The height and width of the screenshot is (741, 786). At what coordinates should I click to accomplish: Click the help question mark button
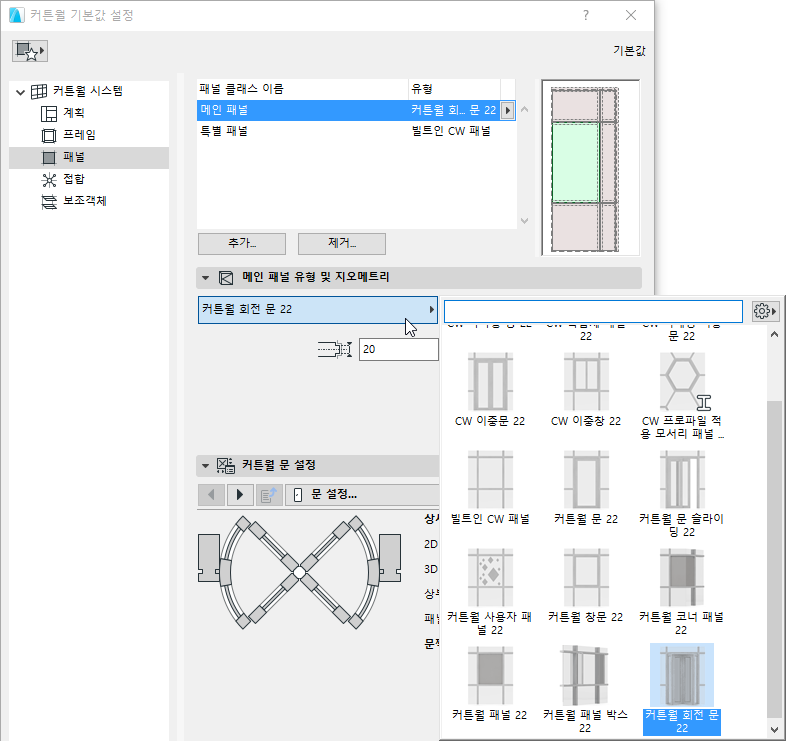click(x=586, y=15)
